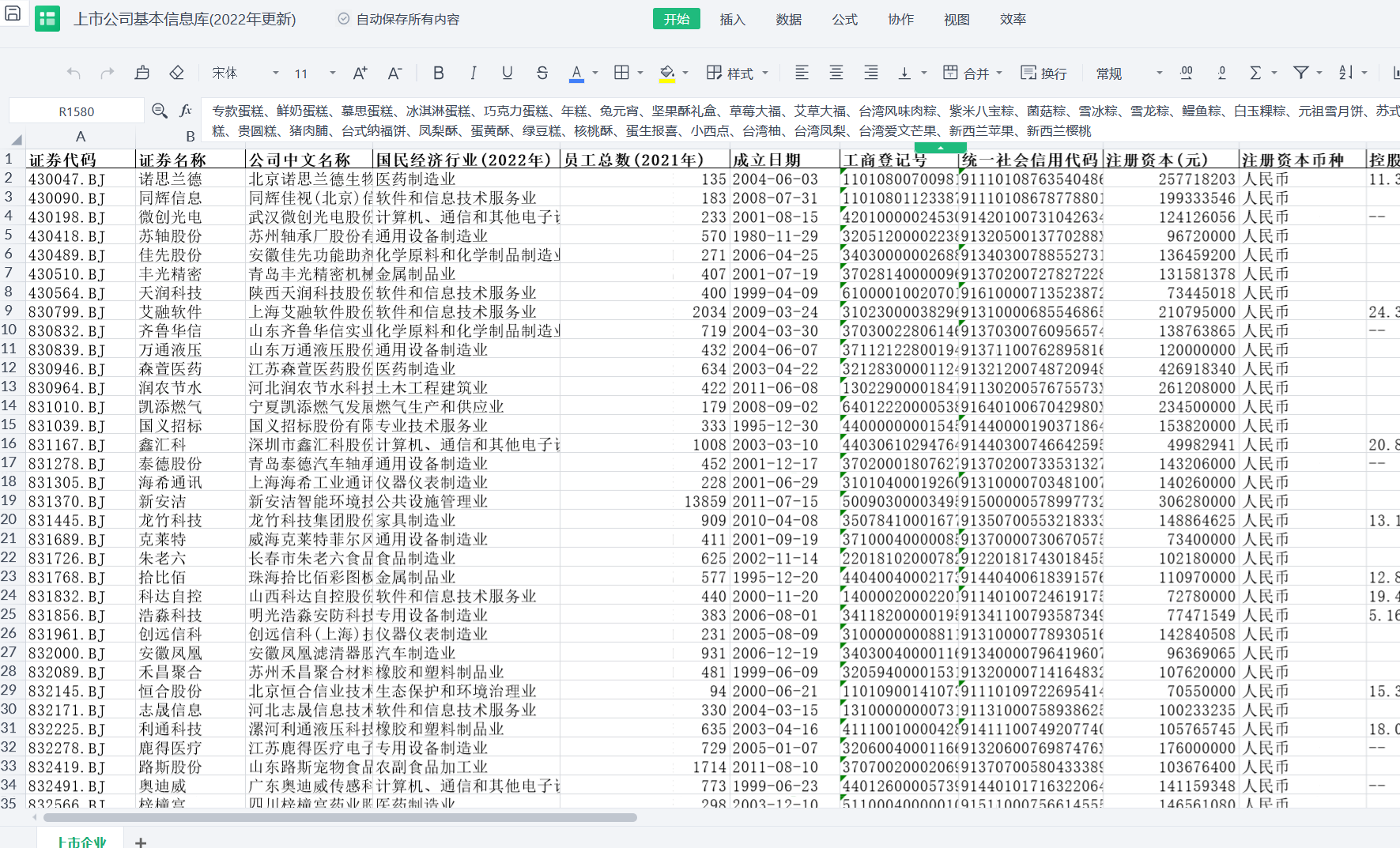This screenshot has width=1400, height=848.
Task: Expand the sort dropdown arrow
Action: pos(1365,73)
